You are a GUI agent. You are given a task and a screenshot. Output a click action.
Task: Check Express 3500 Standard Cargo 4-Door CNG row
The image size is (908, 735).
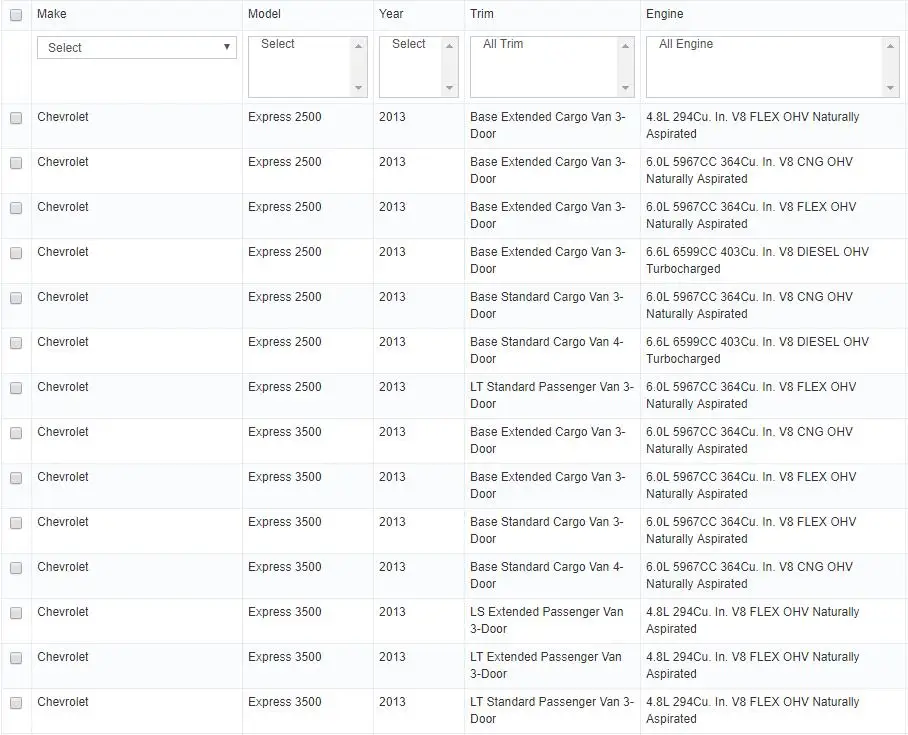(x=16, y=568)
